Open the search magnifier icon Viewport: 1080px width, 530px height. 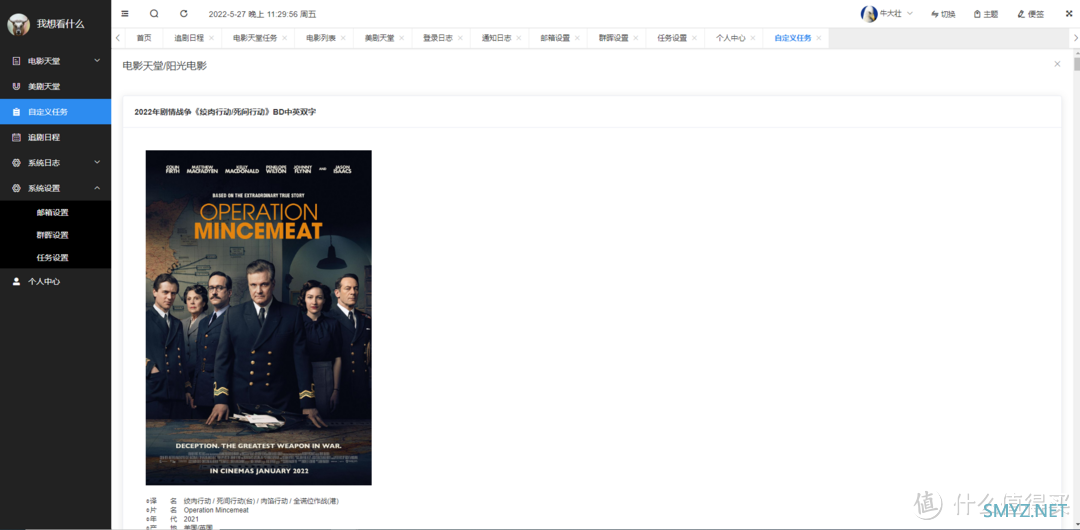[154, 13]
